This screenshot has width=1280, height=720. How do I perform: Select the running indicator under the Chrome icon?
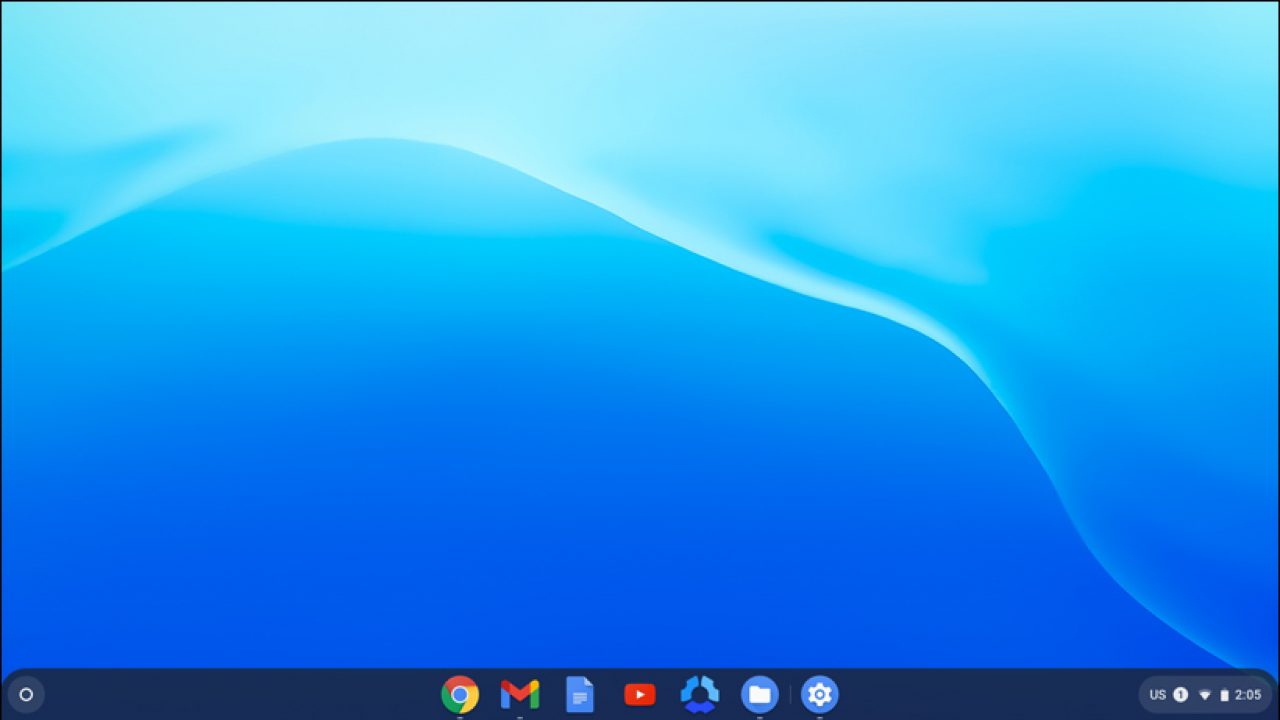click(x=460, y=716)
